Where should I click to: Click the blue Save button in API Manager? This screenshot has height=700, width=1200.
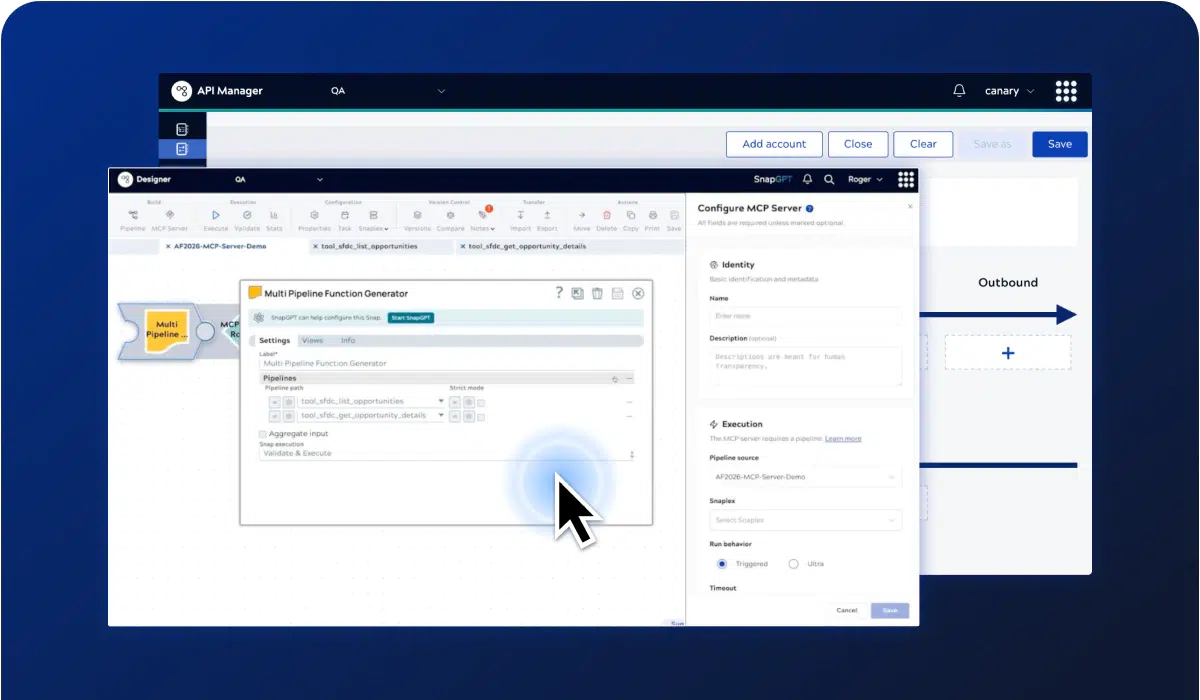(x=1060, y=144)
